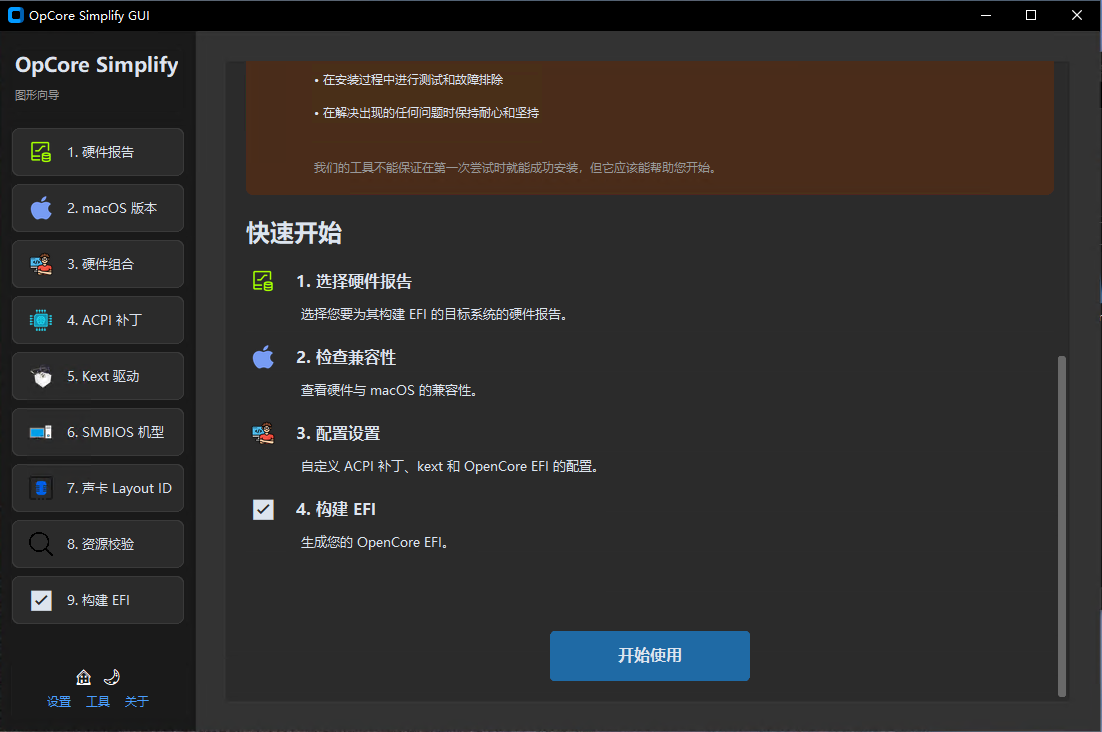This screenshot has width=1102, height=732.
Task: Click the 快速开始 heading
Action: [x=294, y=233]
